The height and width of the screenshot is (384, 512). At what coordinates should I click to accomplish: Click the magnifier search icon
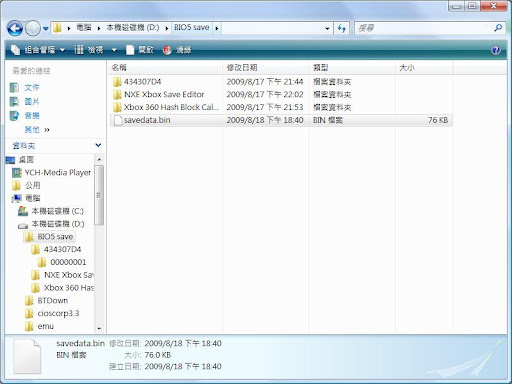click(498, 28)
